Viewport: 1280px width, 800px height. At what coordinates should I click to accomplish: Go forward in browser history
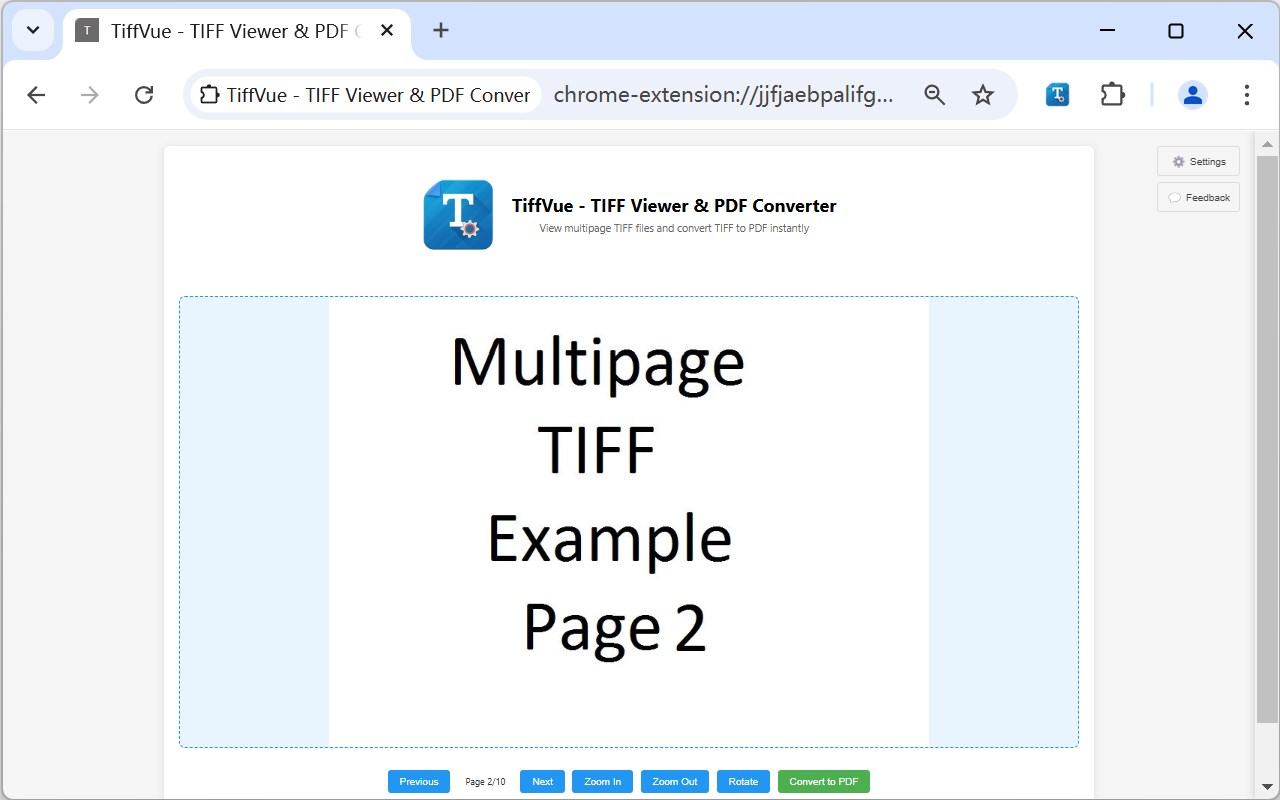(90, 95)
